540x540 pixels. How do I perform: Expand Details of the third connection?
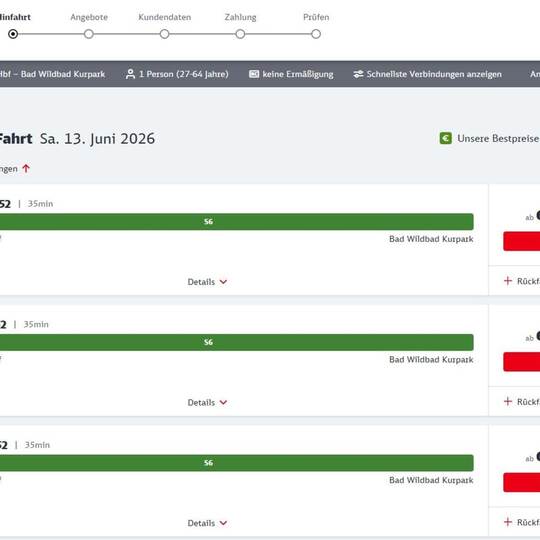(207, 523)
